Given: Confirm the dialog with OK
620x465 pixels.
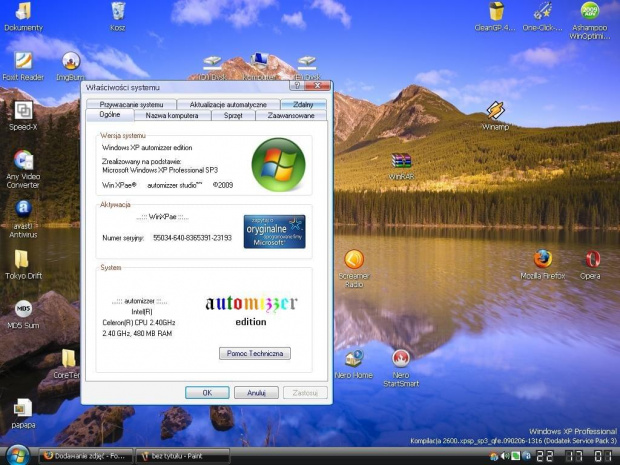Looking at the screenshot, I should 207,393.
